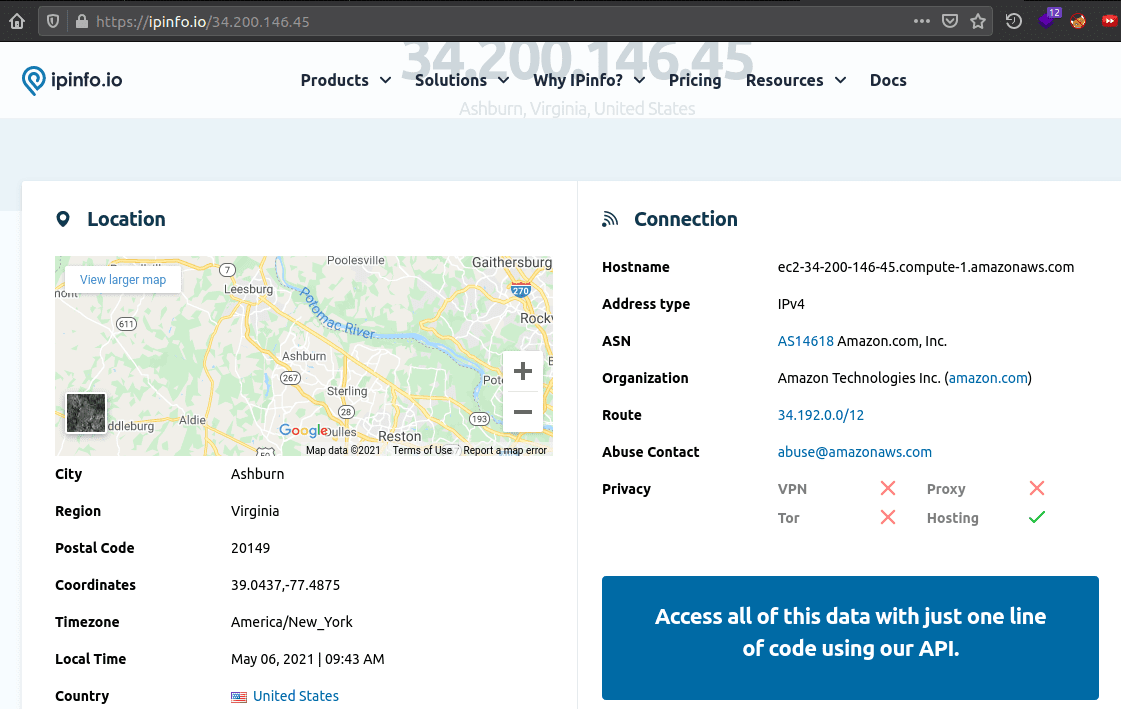The height and width of the screenshot is (709, 1121).
Task: Open page actions three-dot menu
Action: coord(922,21)
